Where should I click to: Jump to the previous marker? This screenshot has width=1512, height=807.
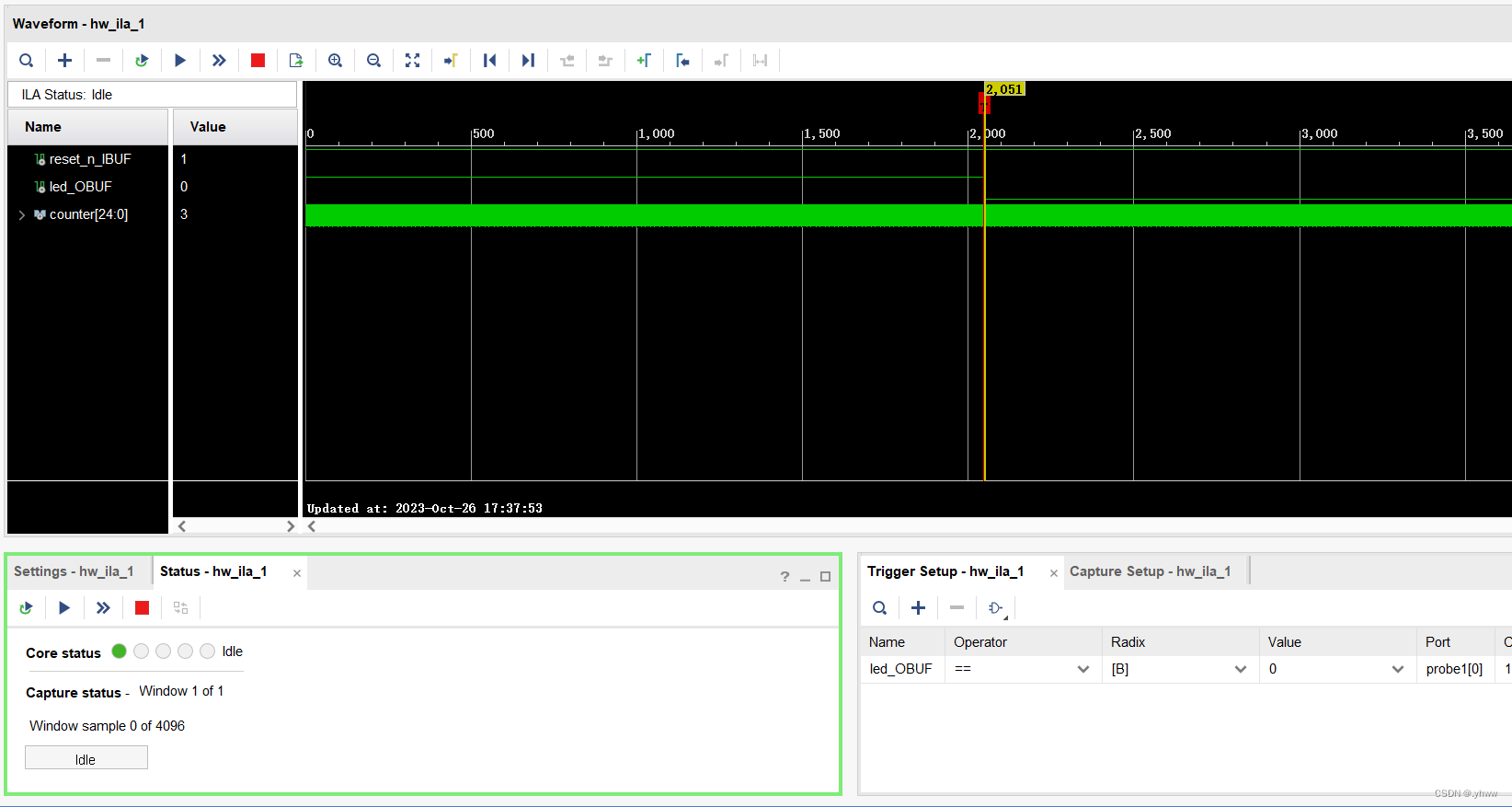(682, 61)
